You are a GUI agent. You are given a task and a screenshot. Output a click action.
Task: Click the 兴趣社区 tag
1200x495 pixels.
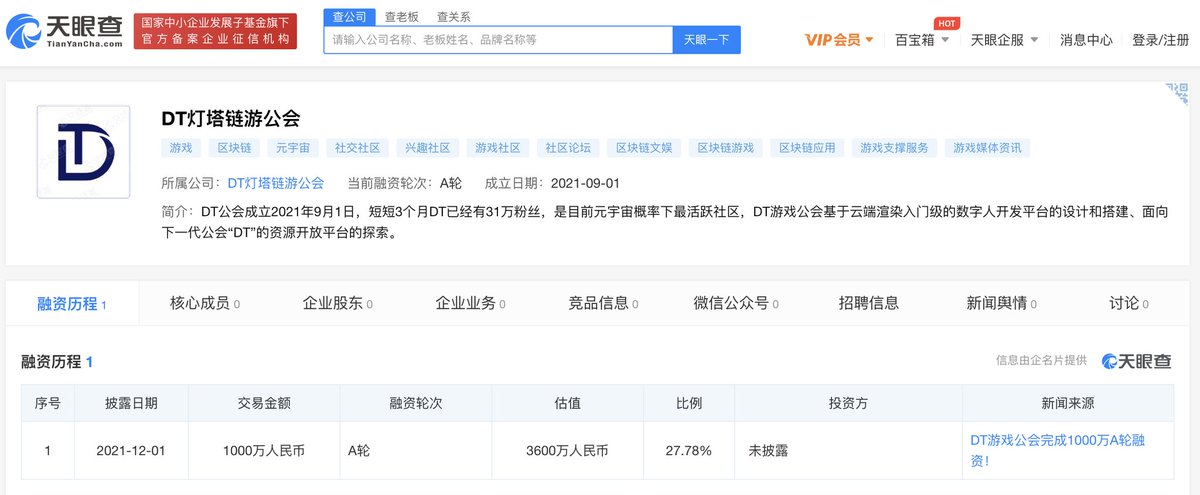tap(428, 148)
